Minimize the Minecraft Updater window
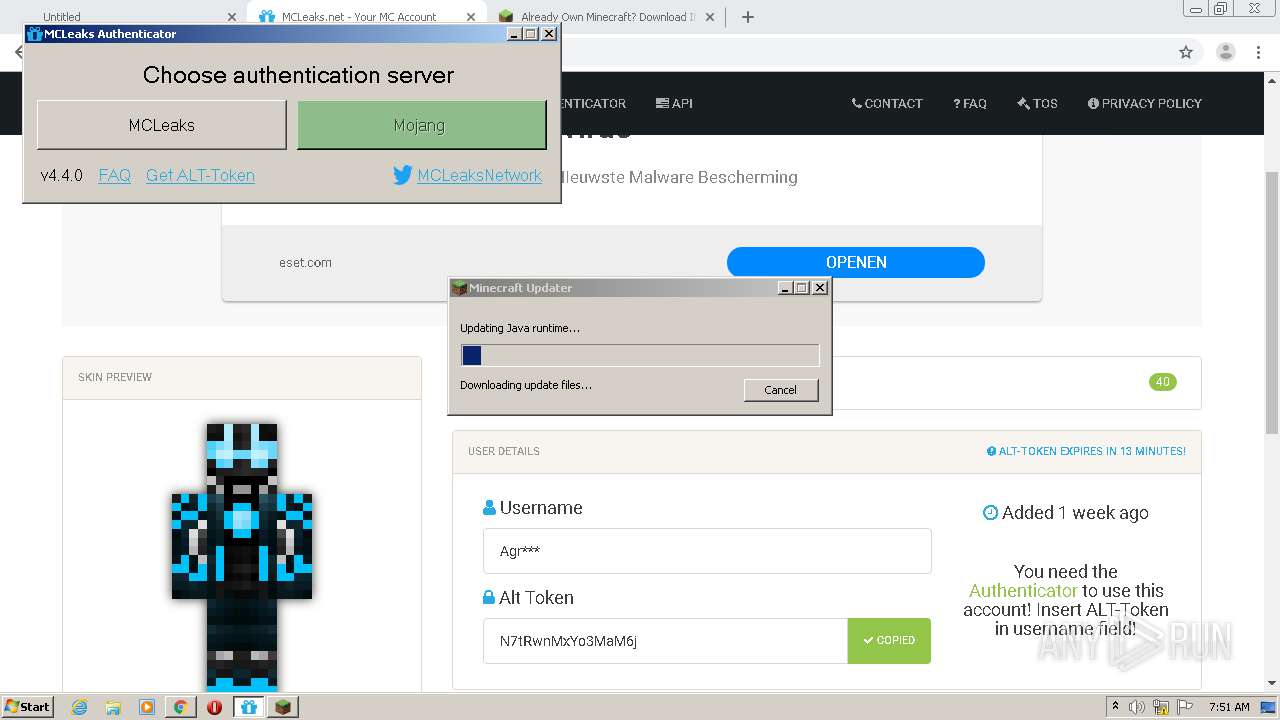This screenshot has height=720, width=1280. pos(785,288)
